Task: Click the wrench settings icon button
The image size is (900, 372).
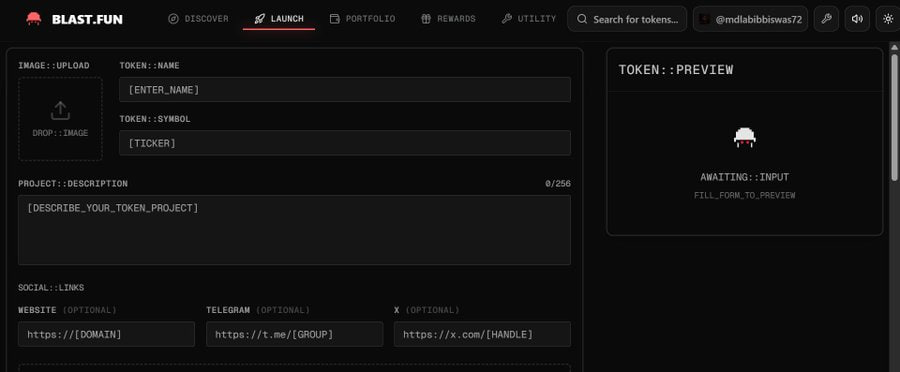Action: point(826,19)
